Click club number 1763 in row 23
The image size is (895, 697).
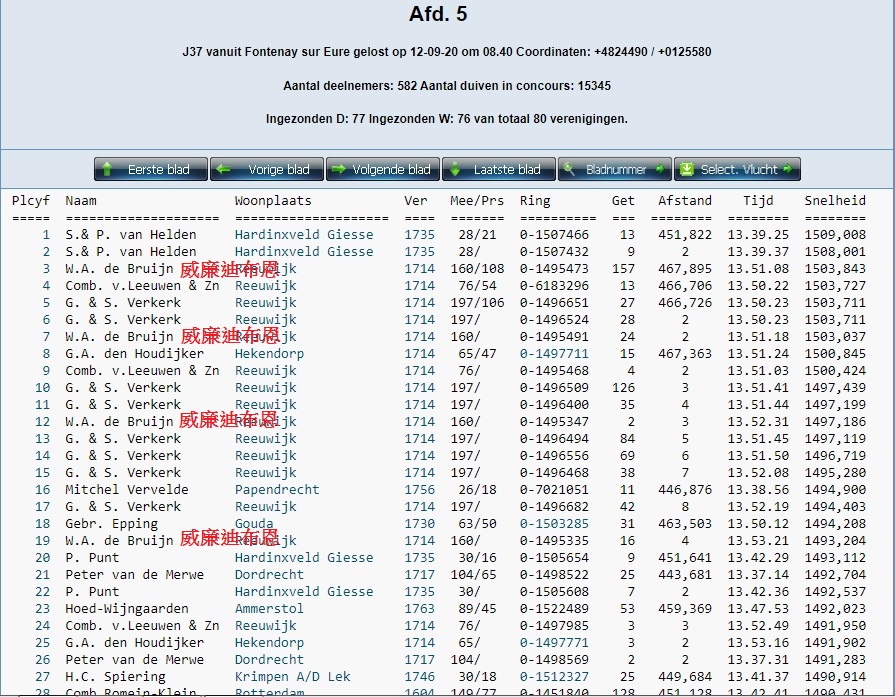(x=420, y=609)
